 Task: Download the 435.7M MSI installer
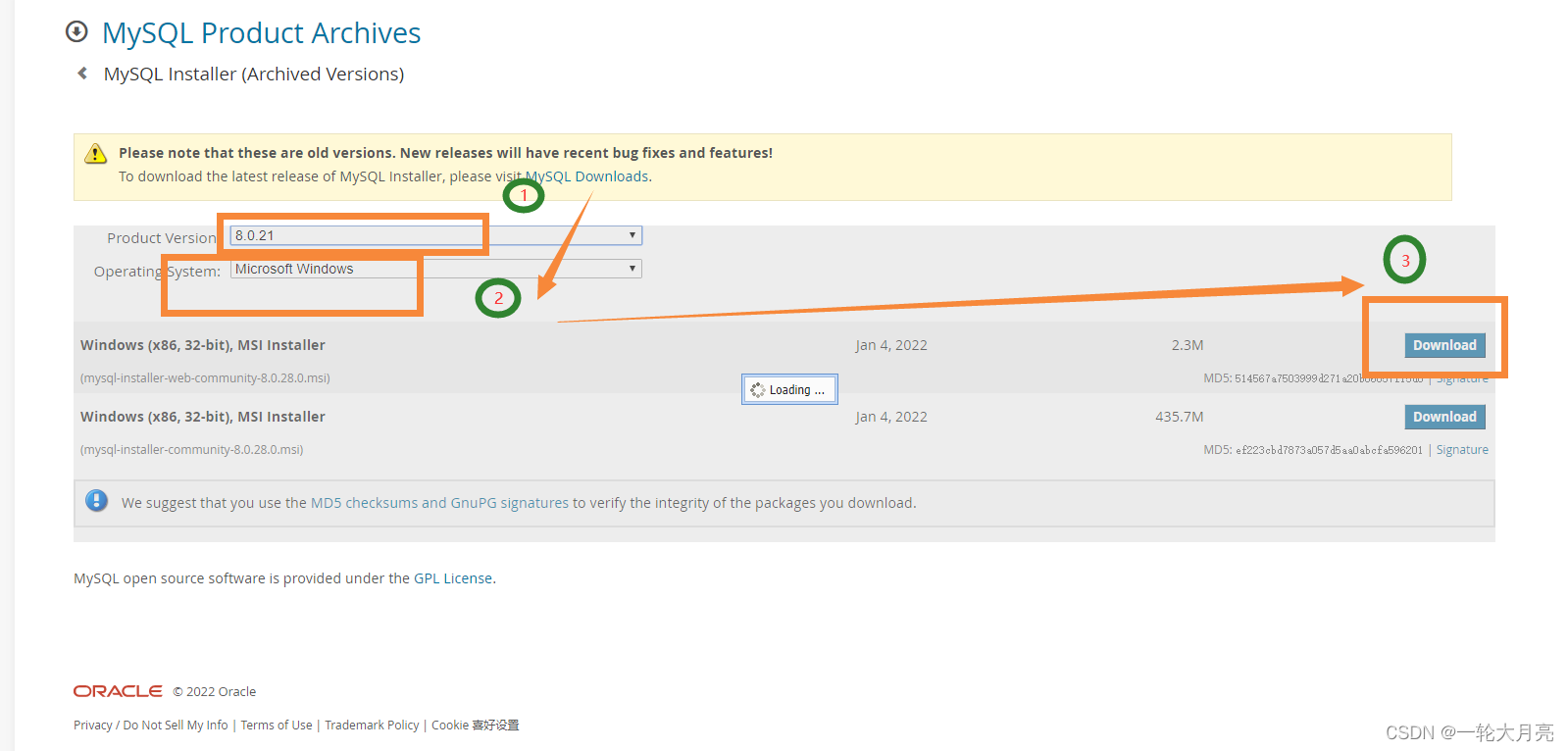pyautogui.click(x=1444, y=417)
